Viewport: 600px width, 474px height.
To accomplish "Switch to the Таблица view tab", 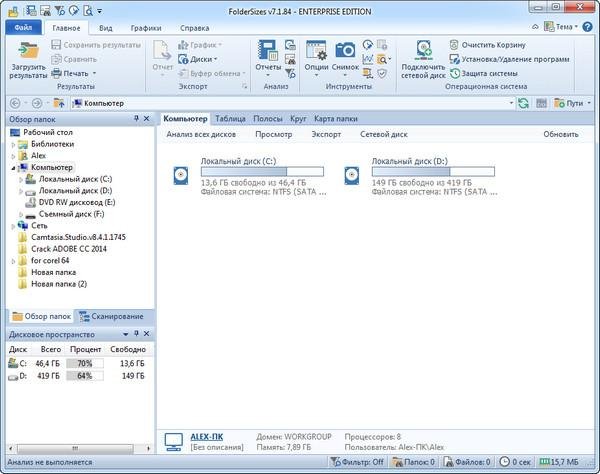I will (x=230, y=119).
